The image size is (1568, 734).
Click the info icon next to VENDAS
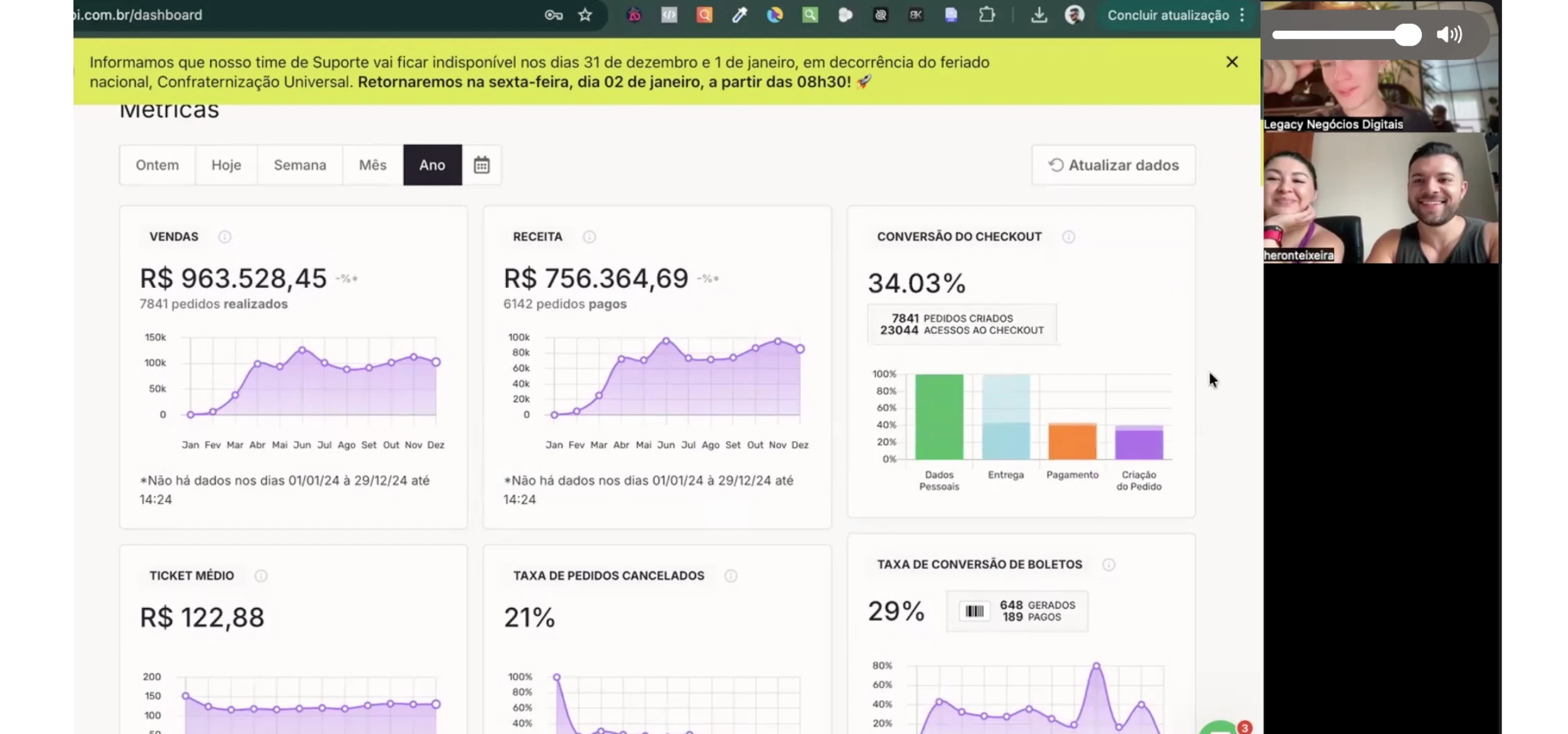(225, 237)
